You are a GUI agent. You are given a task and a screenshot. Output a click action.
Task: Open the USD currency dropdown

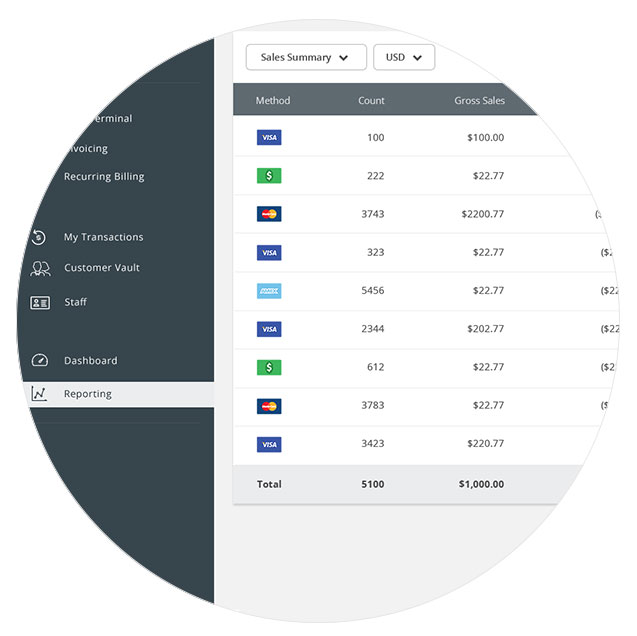pyautogui.click(x=404, y=57)
